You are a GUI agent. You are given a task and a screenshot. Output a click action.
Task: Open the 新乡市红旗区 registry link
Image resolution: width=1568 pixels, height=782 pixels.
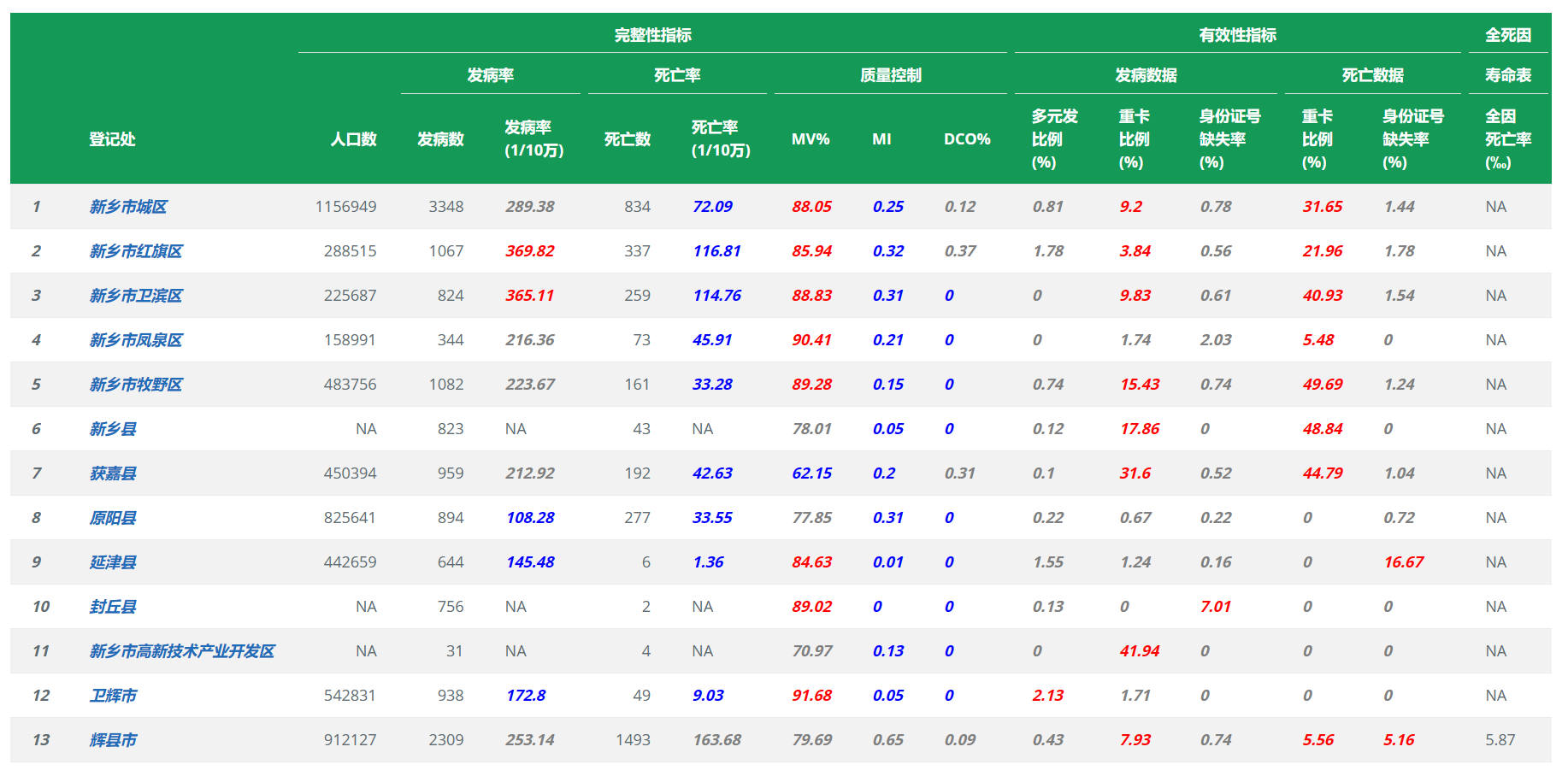(136, 251)
